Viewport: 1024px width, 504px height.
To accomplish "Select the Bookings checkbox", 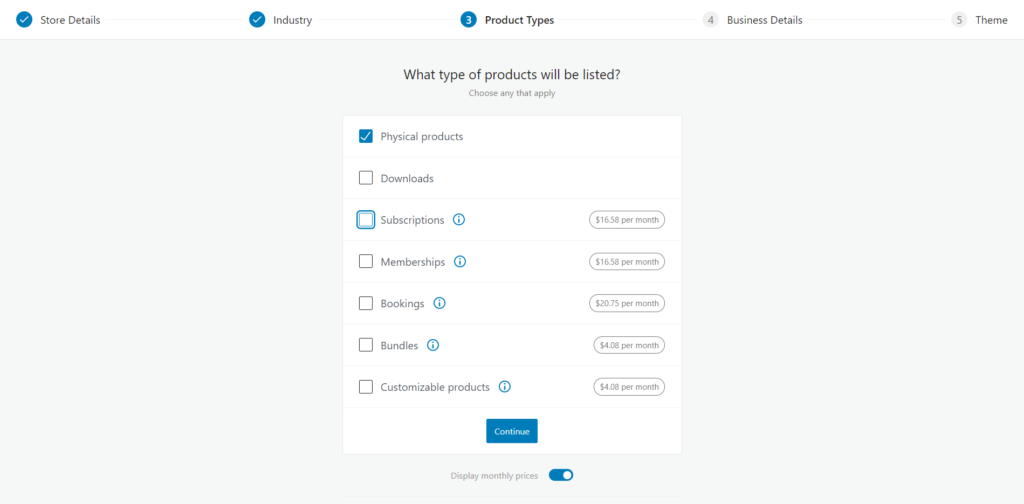I will pos(366,304).
